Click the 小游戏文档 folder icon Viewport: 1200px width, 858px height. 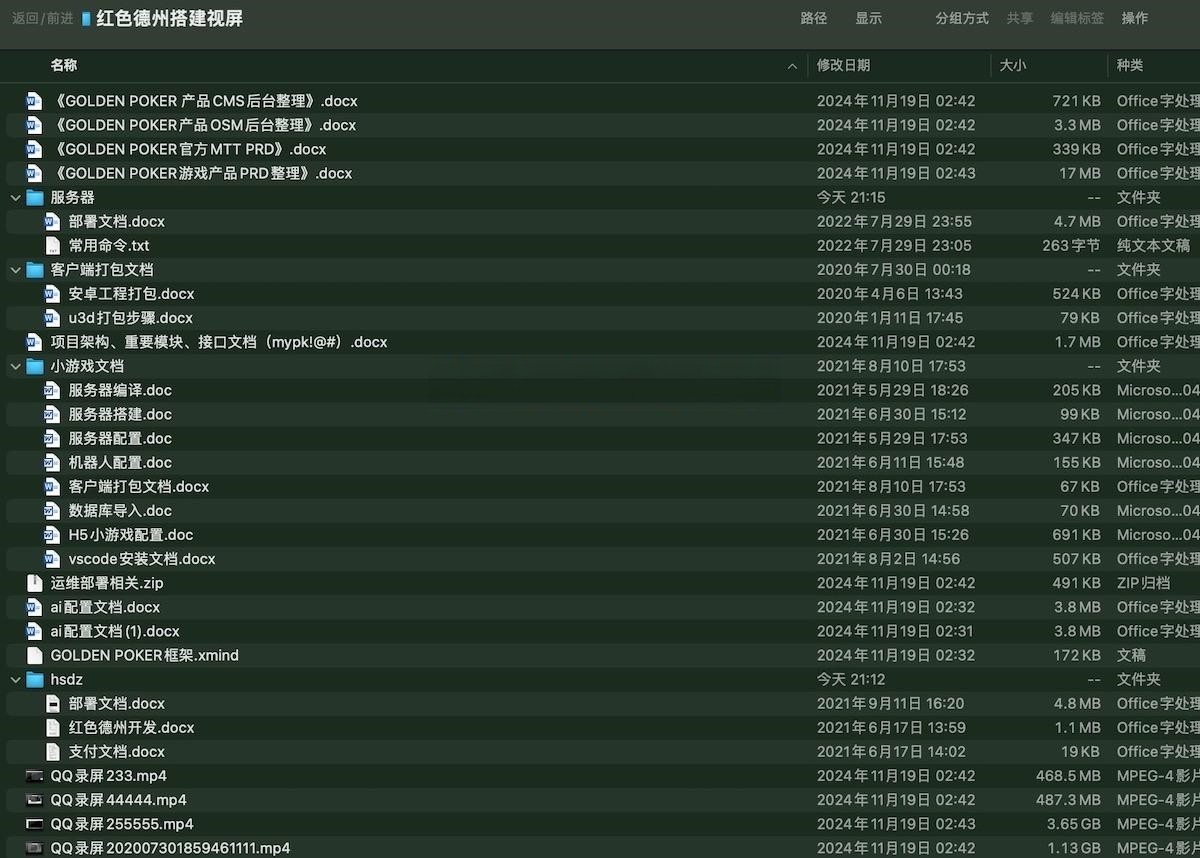tap(35, 366)
